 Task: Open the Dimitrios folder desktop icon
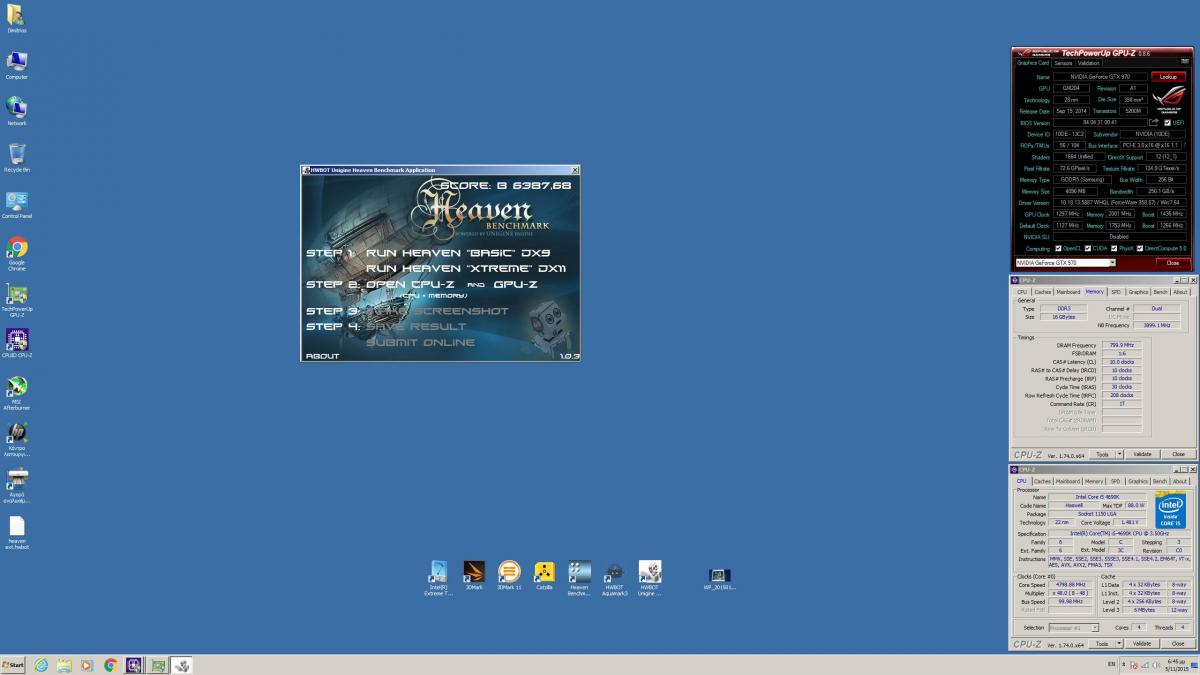pyautogui.click(x=17, y=17)
